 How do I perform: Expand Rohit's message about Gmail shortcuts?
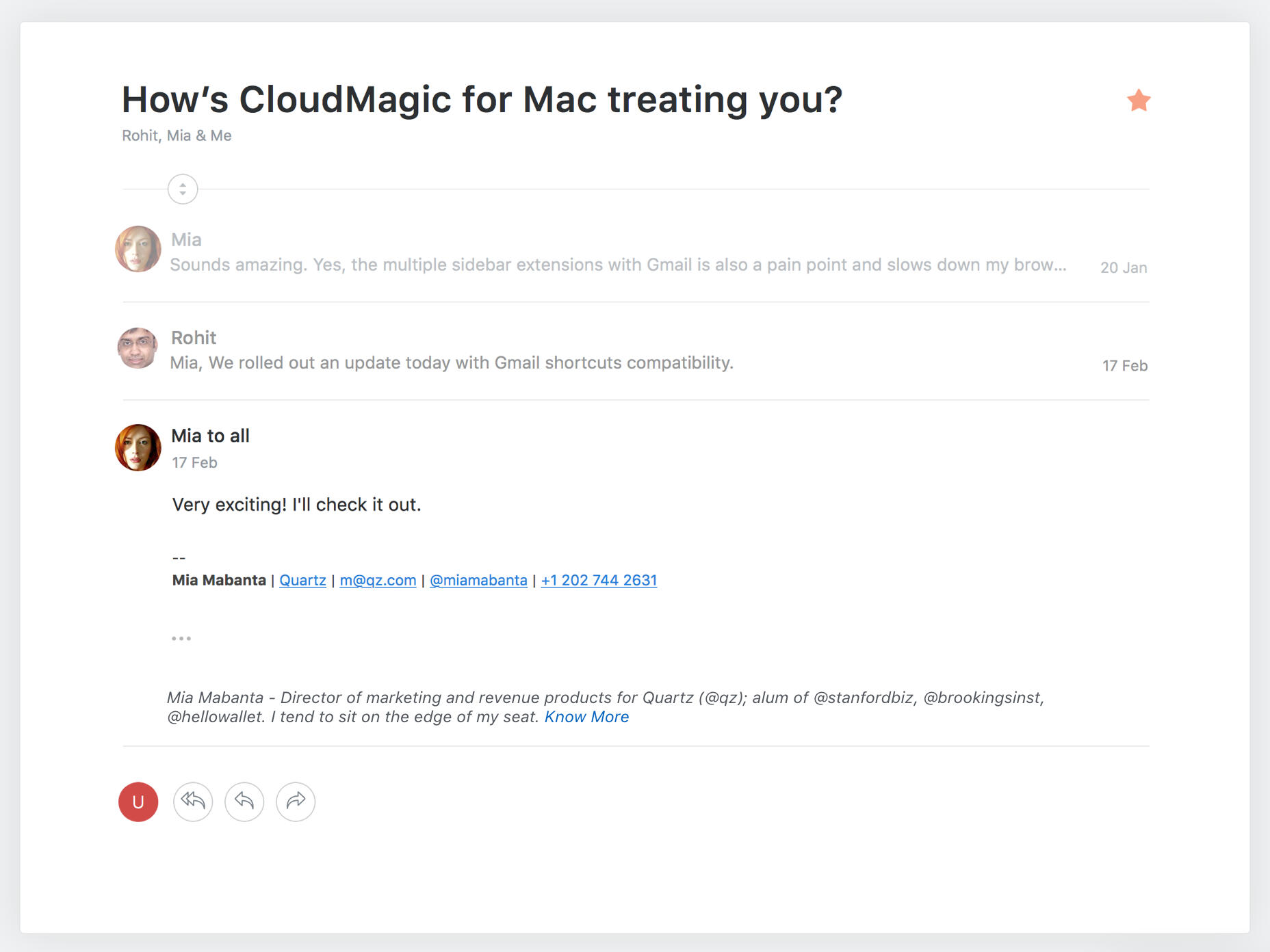coord(452,363)
